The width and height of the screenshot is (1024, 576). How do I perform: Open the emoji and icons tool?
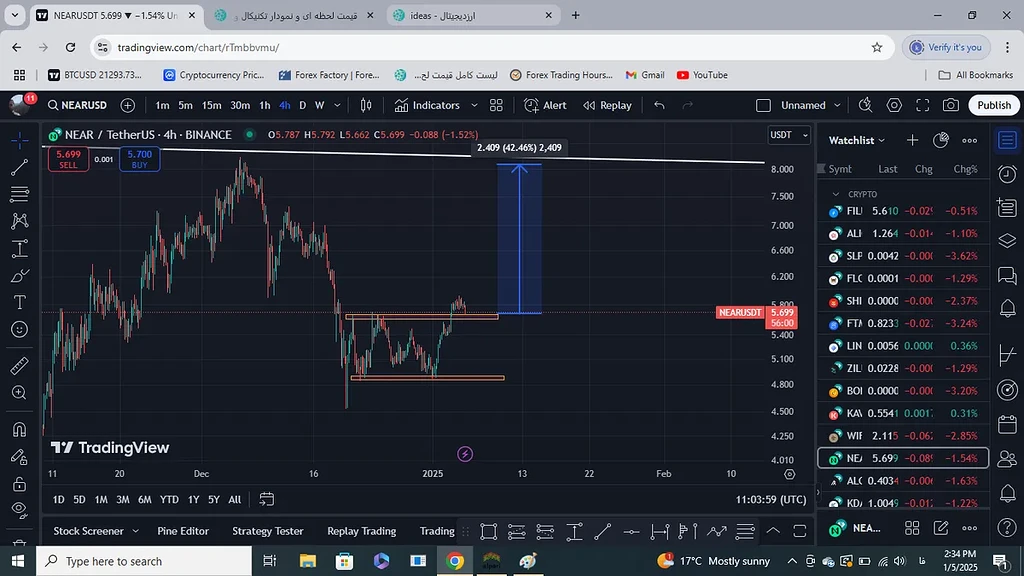click(x=20, y=329)
